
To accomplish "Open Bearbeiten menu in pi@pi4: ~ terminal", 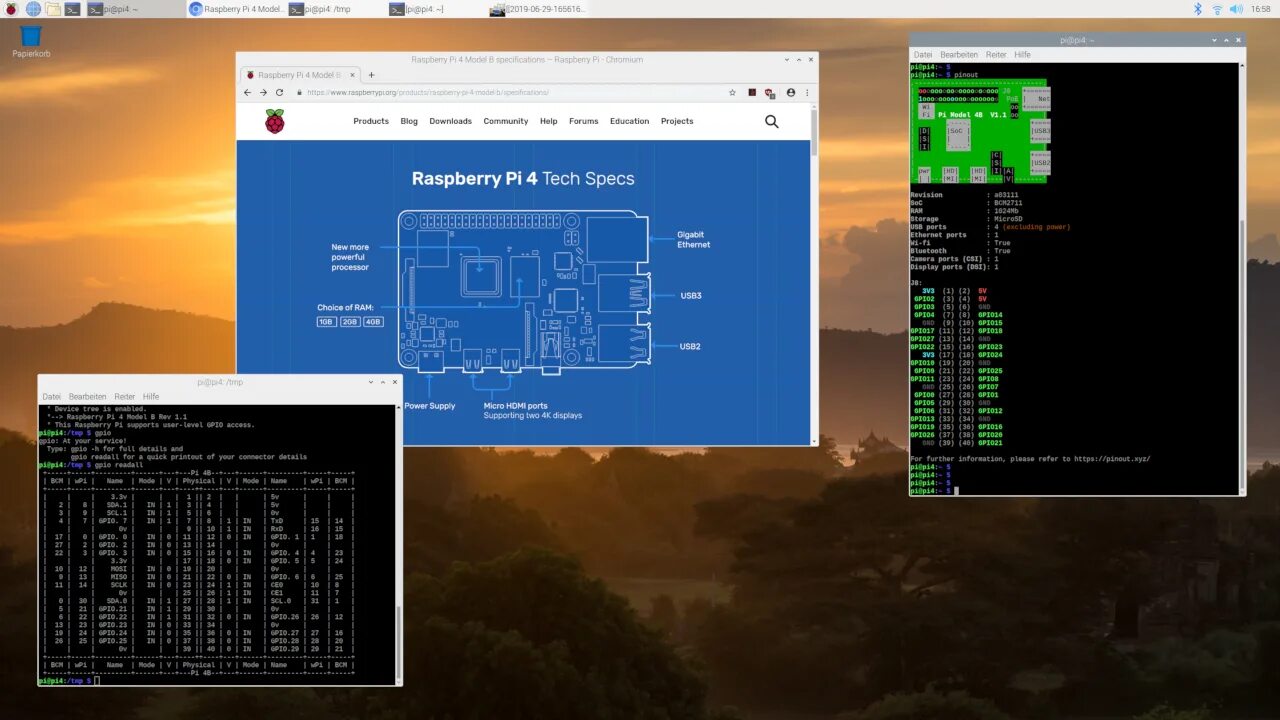I will [959, 55].
